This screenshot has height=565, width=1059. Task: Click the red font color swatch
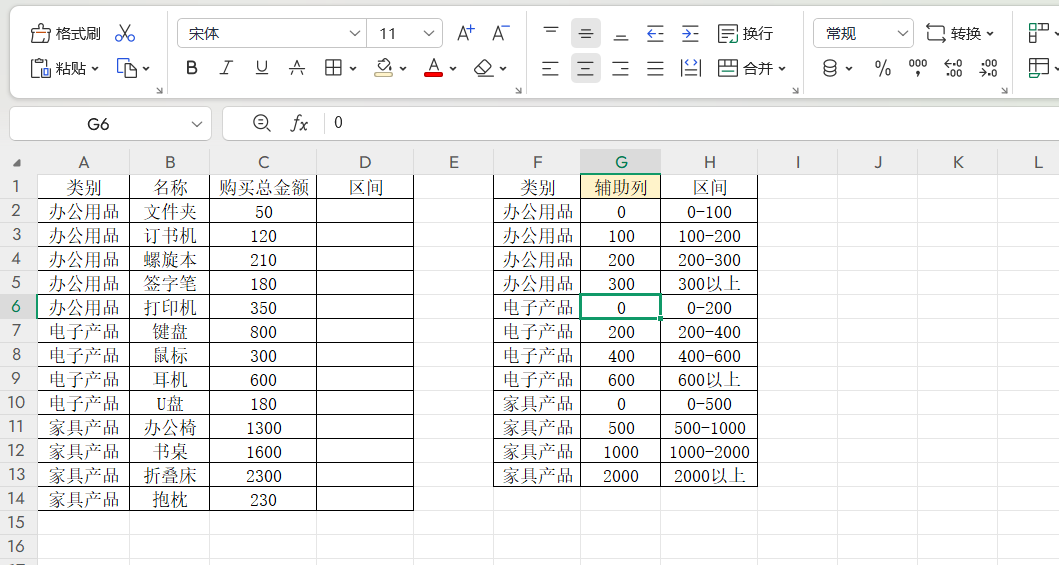(x=433, y=68)
